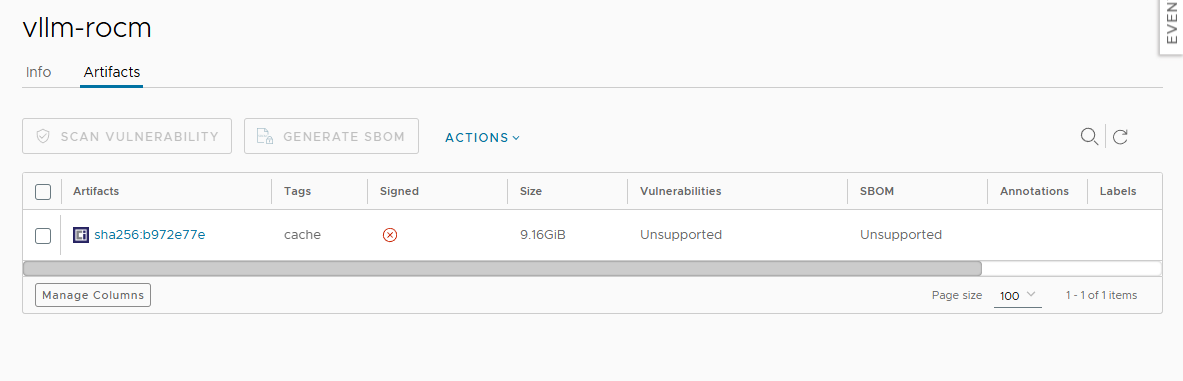Viewport: 1183px width, 381px height.
Task: Click the Vulnerabilities column header
Action: point(681,191)
